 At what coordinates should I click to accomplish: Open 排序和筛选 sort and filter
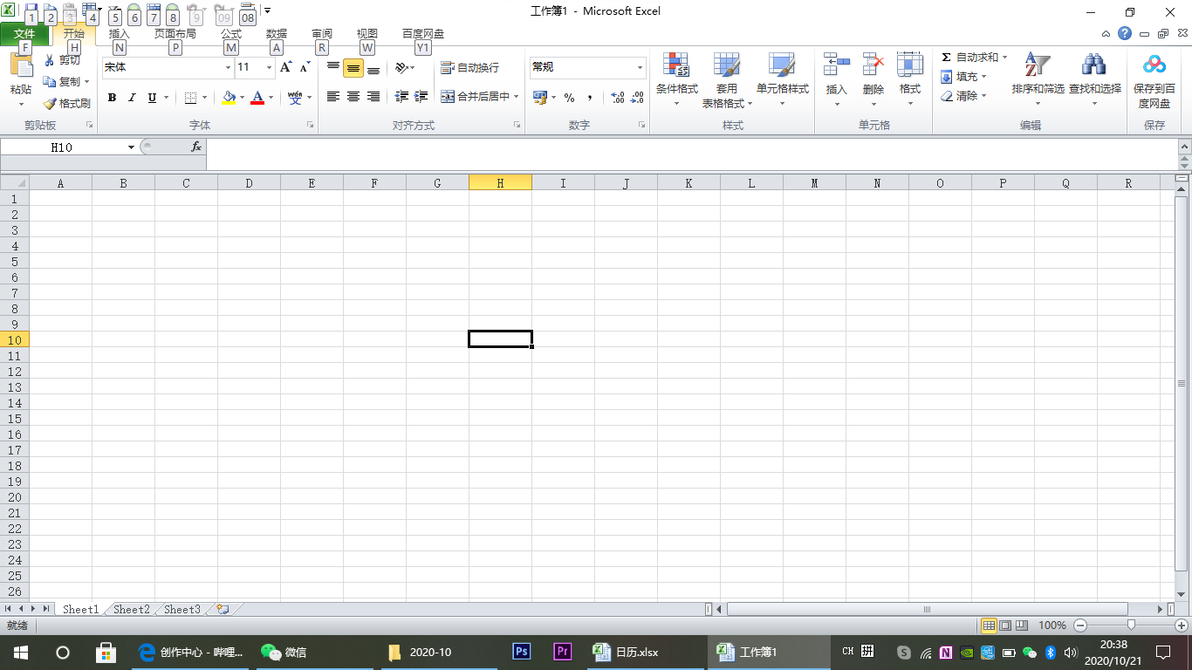pos(1038,79)
